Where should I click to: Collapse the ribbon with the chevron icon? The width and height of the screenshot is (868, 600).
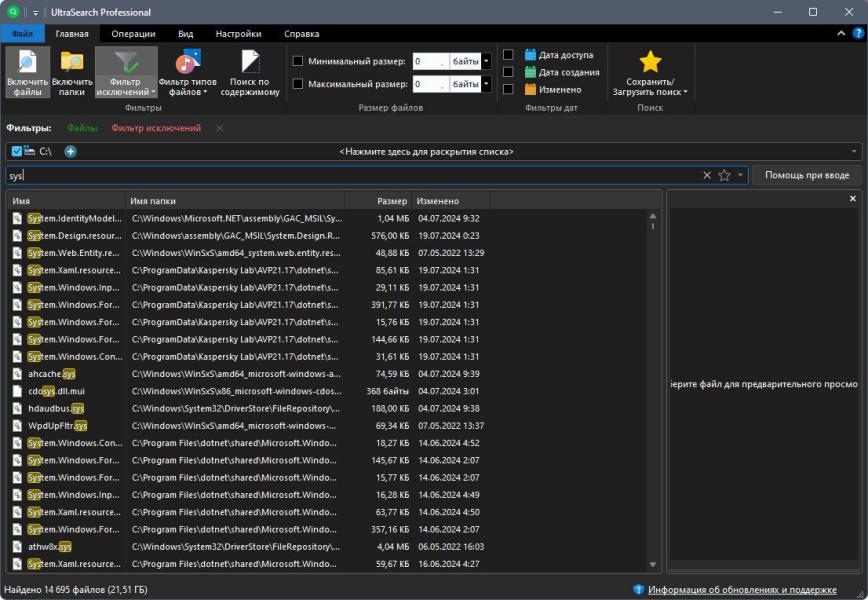tap(841, 33)
